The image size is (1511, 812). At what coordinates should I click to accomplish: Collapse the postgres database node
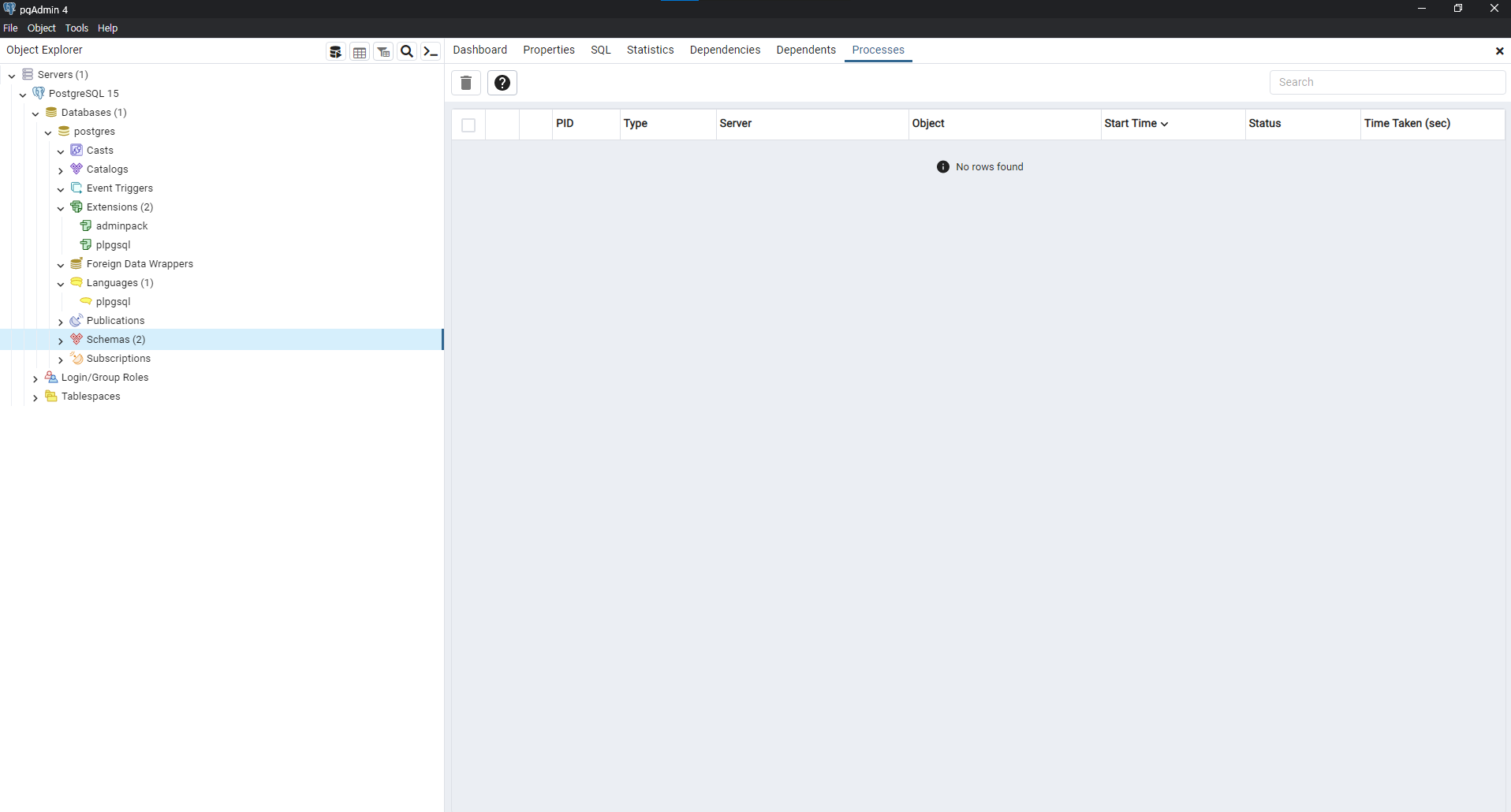click(48, 132)
